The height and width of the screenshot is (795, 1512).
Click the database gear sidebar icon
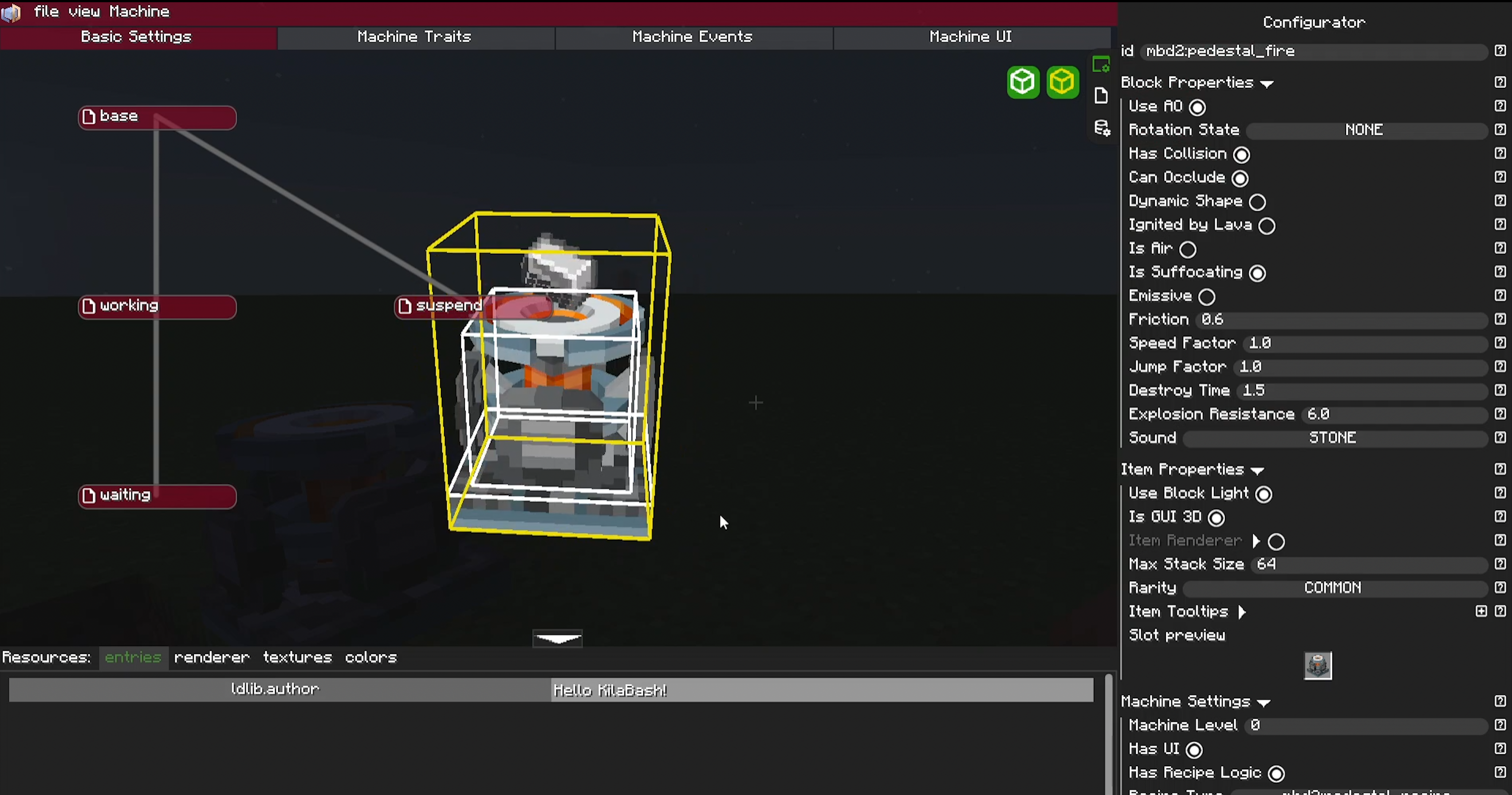(x=1102, y=128)
